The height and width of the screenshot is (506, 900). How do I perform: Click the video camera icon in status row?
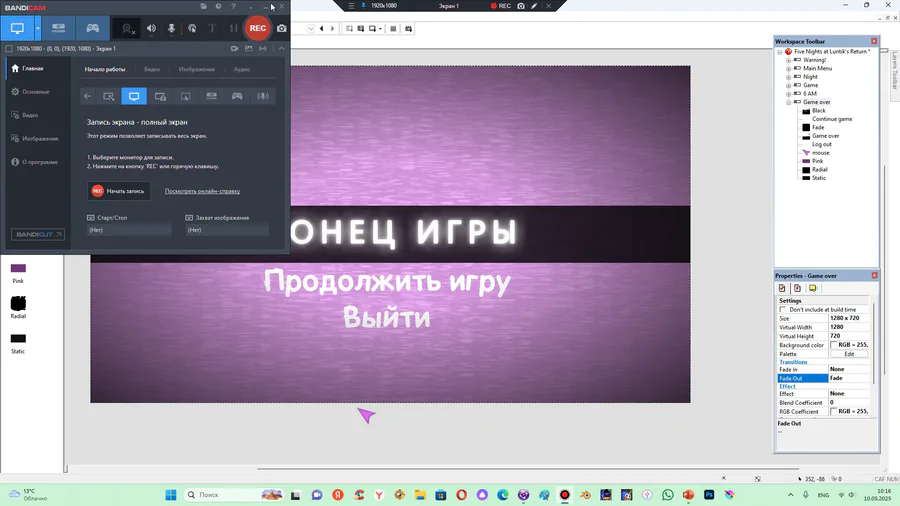pos(234,49)
